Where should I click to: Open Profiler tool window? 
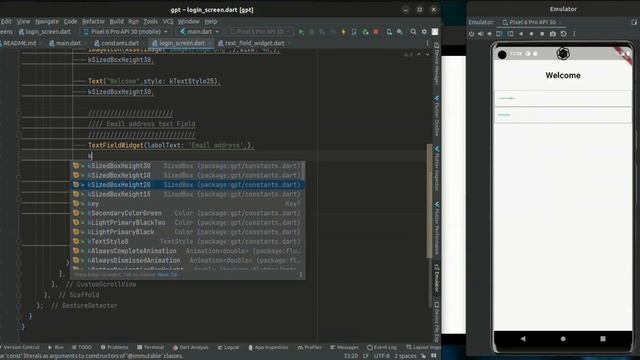coord(309,347)
